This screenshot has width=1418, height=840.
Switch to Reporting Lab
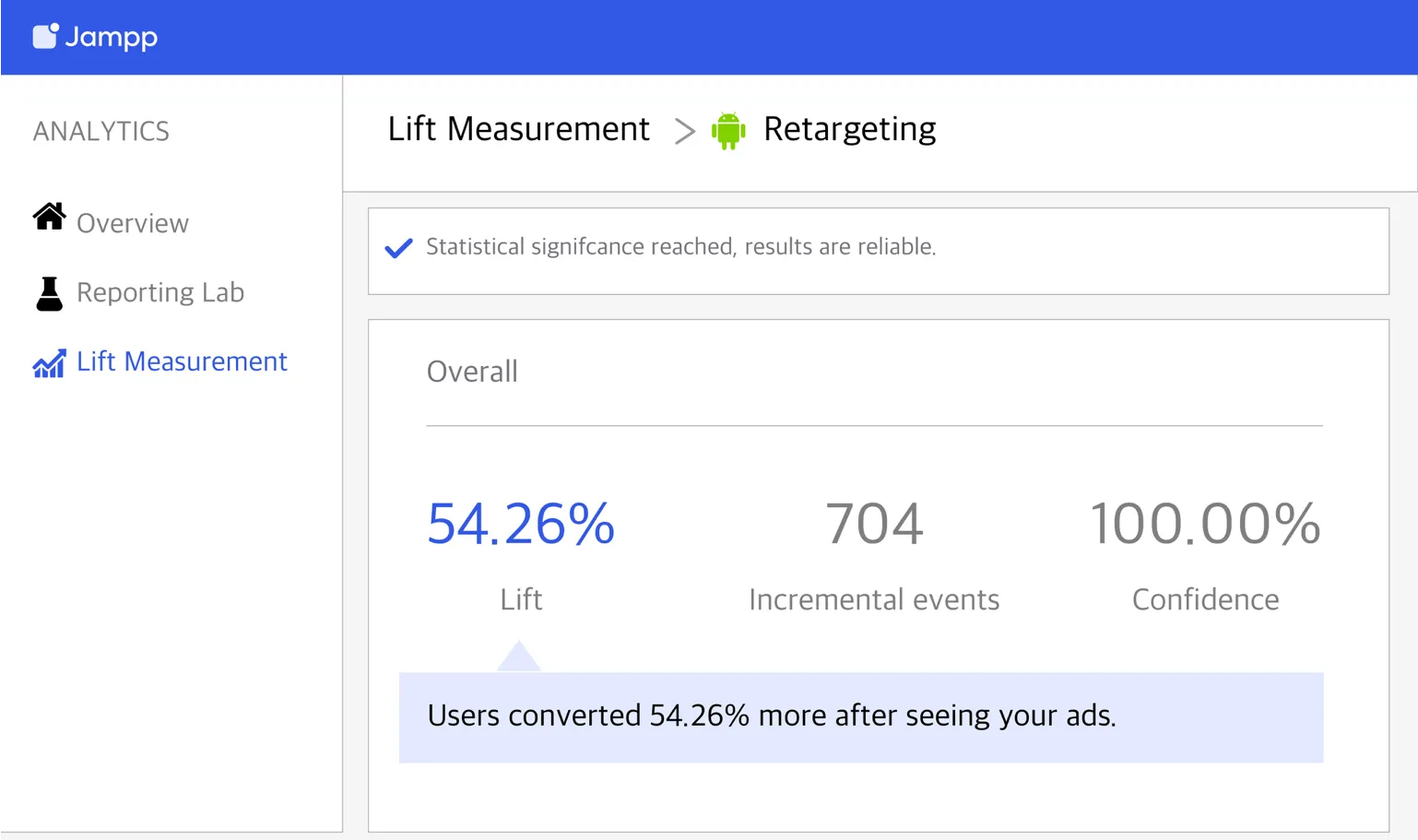161,292
